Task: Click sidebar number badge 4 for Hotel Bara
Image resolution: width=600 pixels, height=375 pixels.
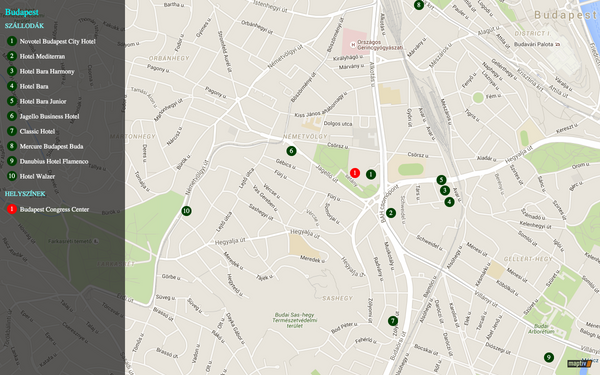Action: coord(12,86)
